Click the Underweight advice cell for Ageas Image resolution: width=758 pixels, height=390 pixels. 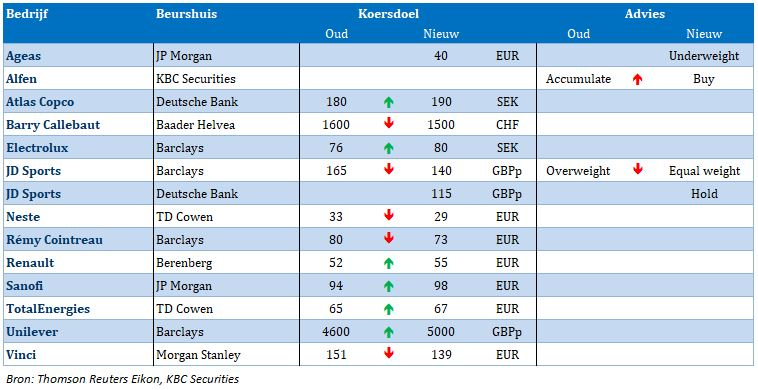tap(704, 56)
